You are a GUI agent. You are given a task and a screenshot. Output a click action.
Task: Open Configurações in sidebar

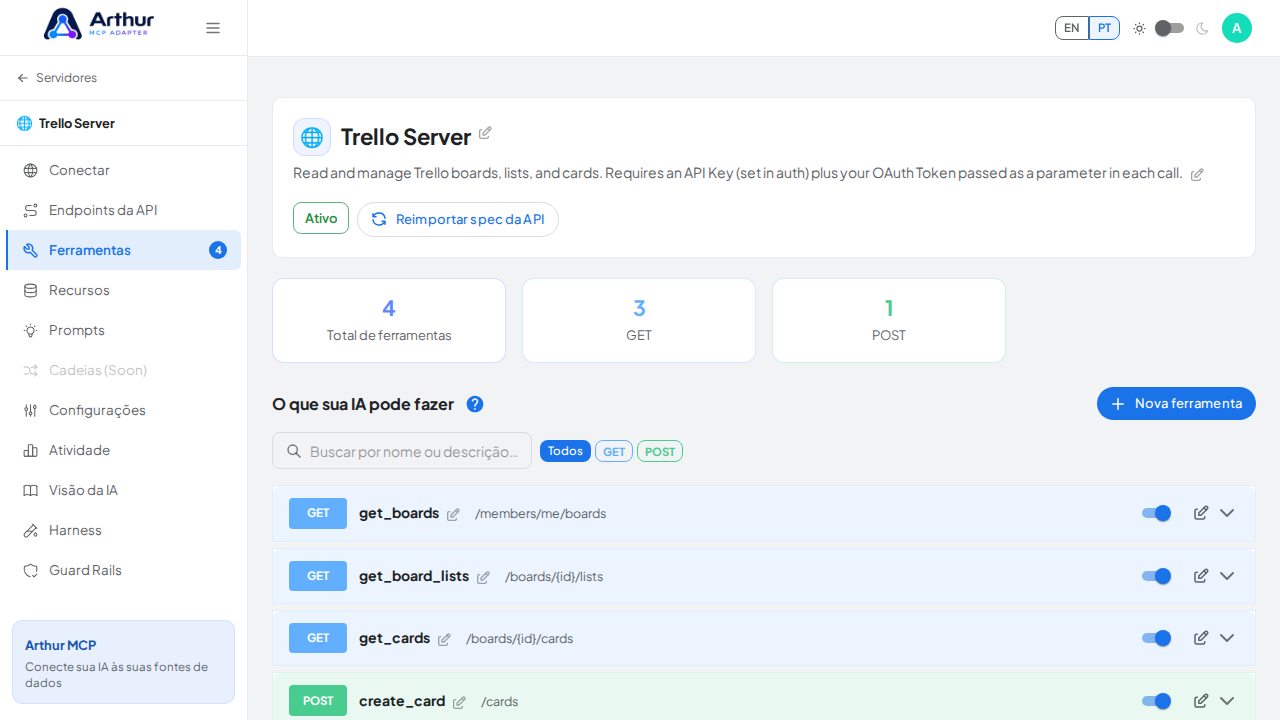(123, 410)
